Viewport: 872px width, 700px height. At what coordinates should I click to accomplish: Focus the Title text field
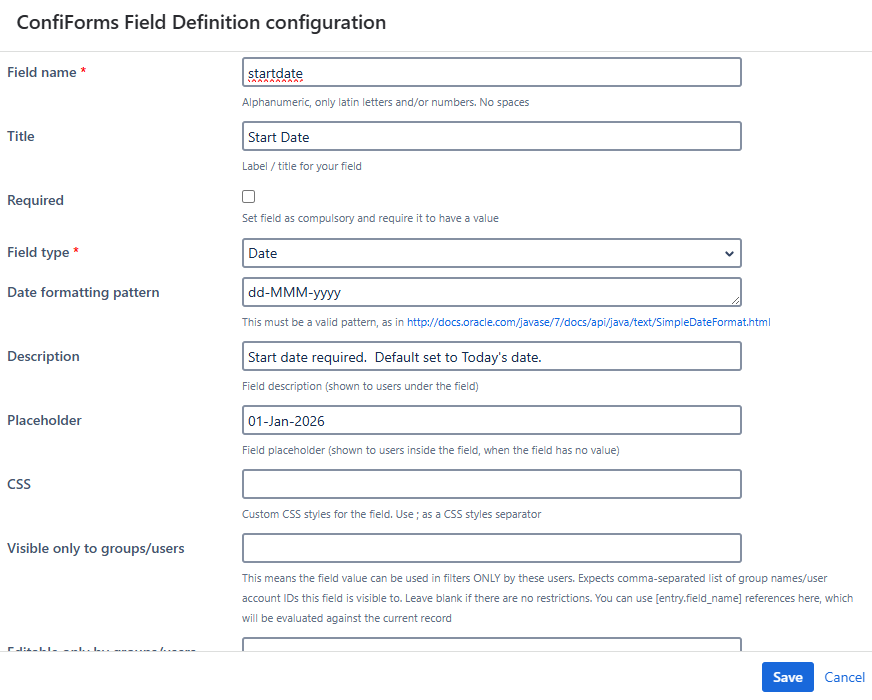[x=491, y=136]
